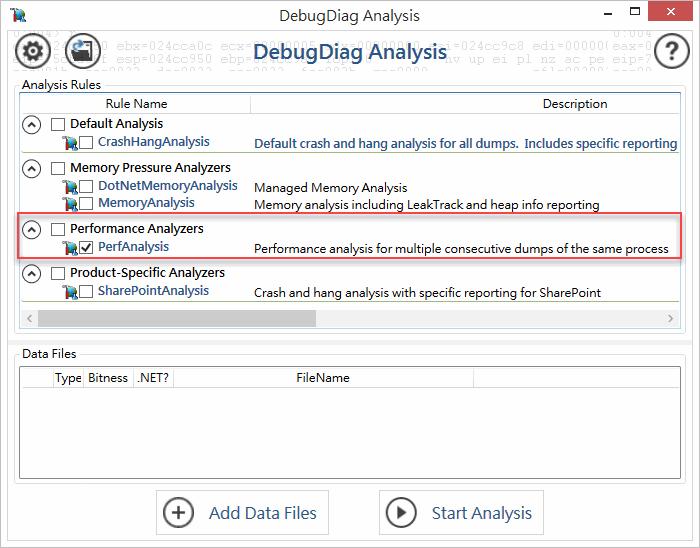
Task: Click the FileName column header
Action: click(322, 378)
